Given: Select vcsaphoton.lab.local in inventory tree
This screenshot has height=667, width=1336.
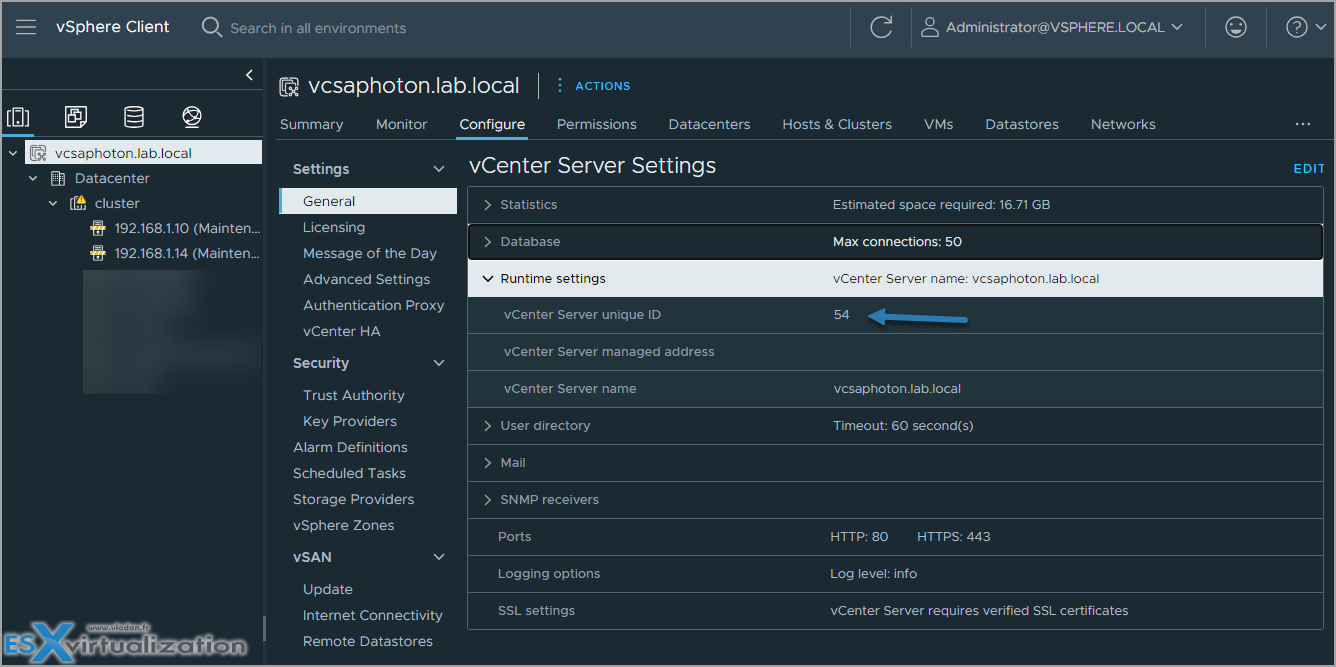Looking at the screenshot, I should click(x=123, y=153).
